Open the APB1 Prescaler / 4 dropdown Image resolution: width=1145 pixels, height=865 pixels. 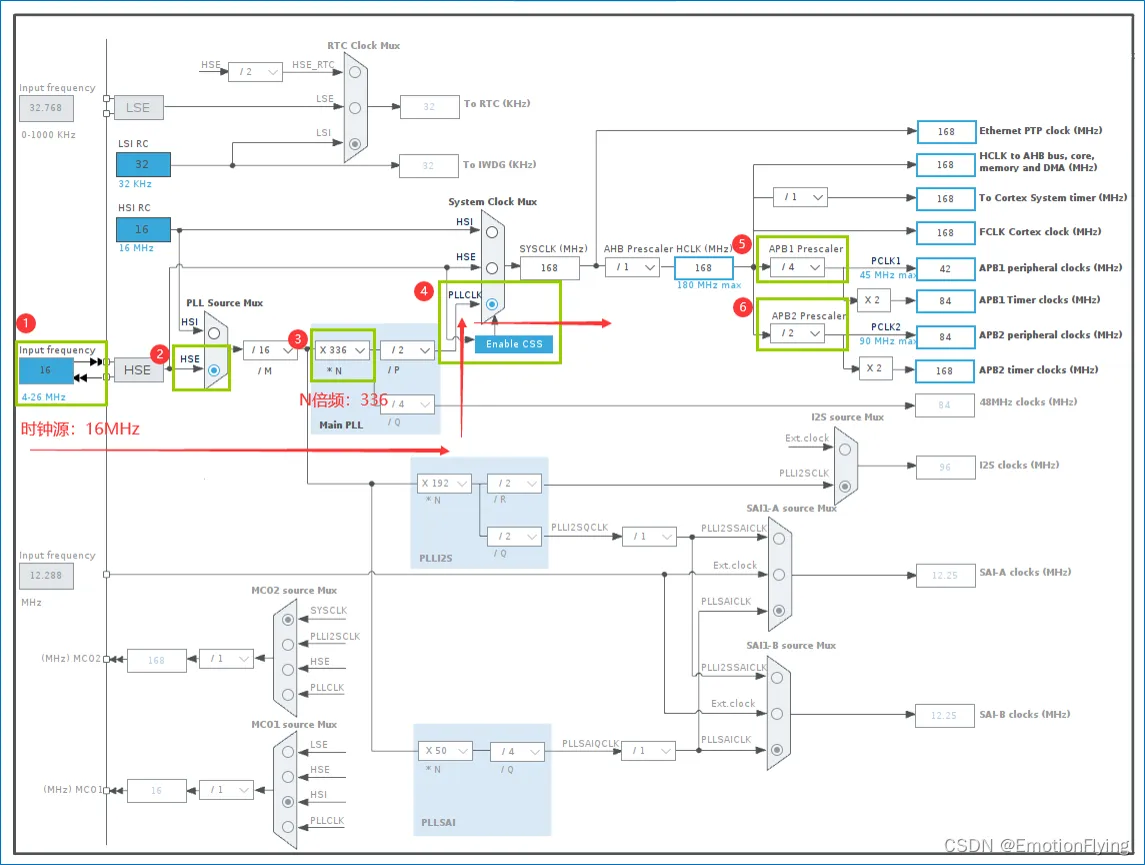pos(798,268)
